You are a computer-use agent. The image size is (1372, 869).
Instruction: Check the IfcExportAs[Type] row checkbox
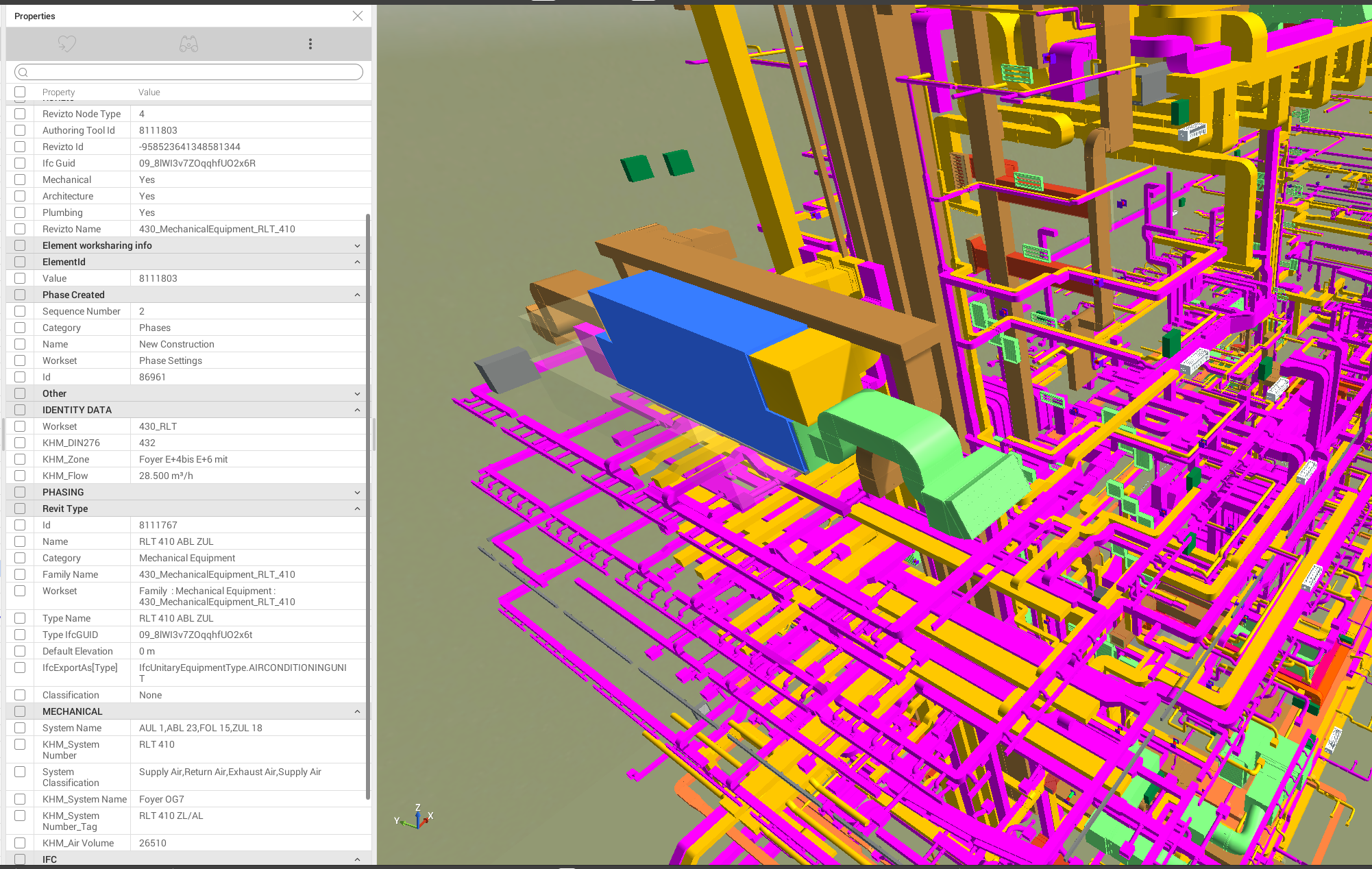20,668
